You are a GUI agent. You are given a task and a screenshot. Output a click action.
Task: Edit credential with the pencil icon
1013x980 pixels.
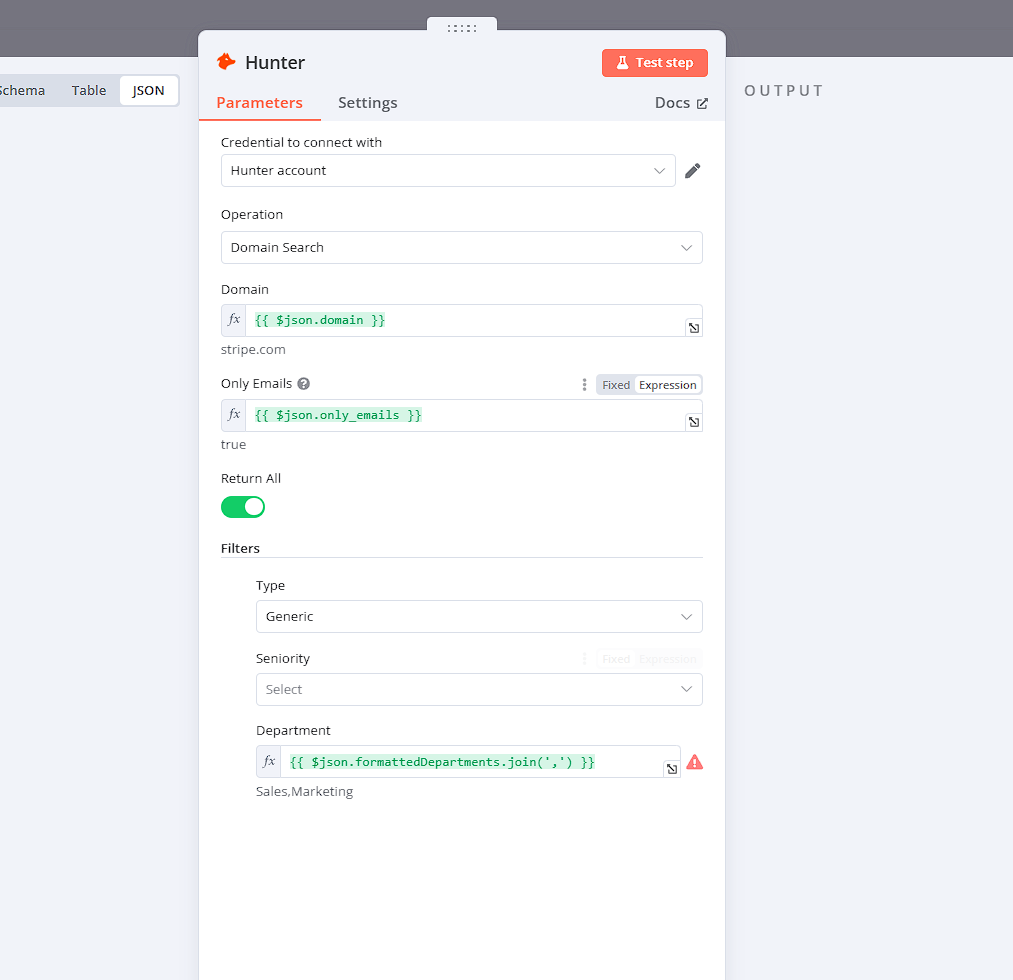693,171
